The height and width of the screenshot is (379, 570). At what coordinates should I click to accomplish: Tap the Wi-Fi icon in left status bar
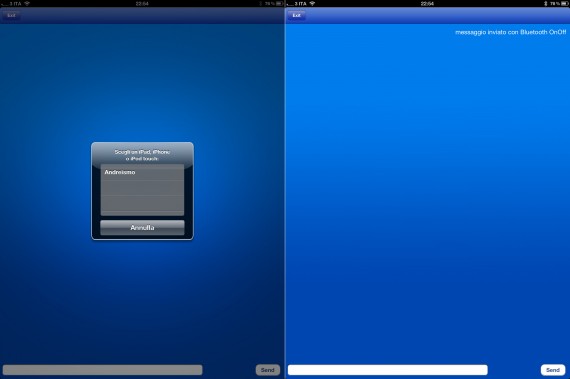(x=27, y=3)
